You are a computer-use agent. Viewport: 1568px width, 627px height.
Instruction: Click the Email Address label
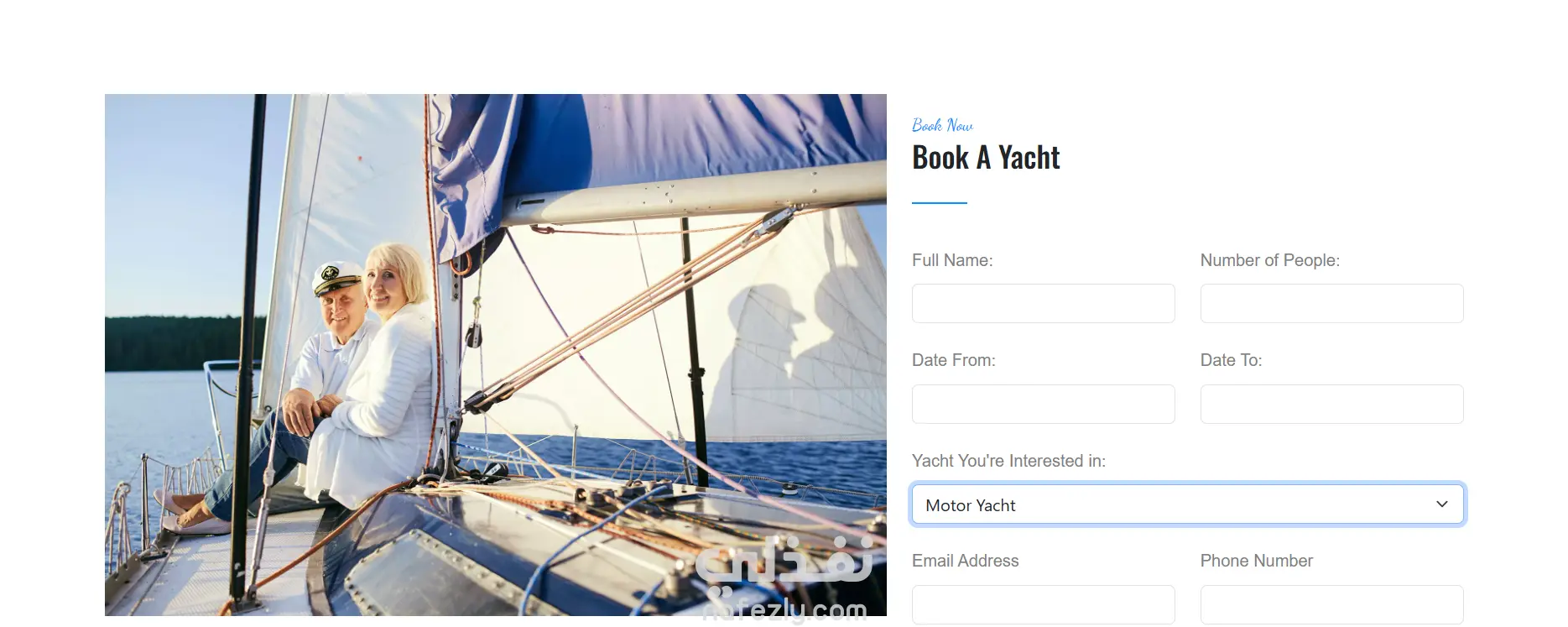[965, 561]
